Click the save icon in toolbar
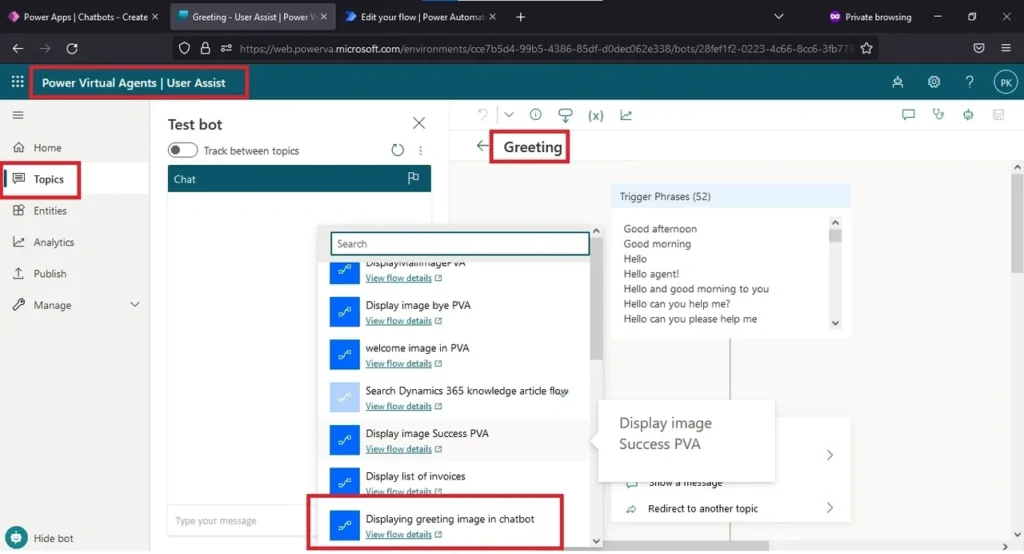The height and width of the screenshot is (554, 1024). coord(998,115)
